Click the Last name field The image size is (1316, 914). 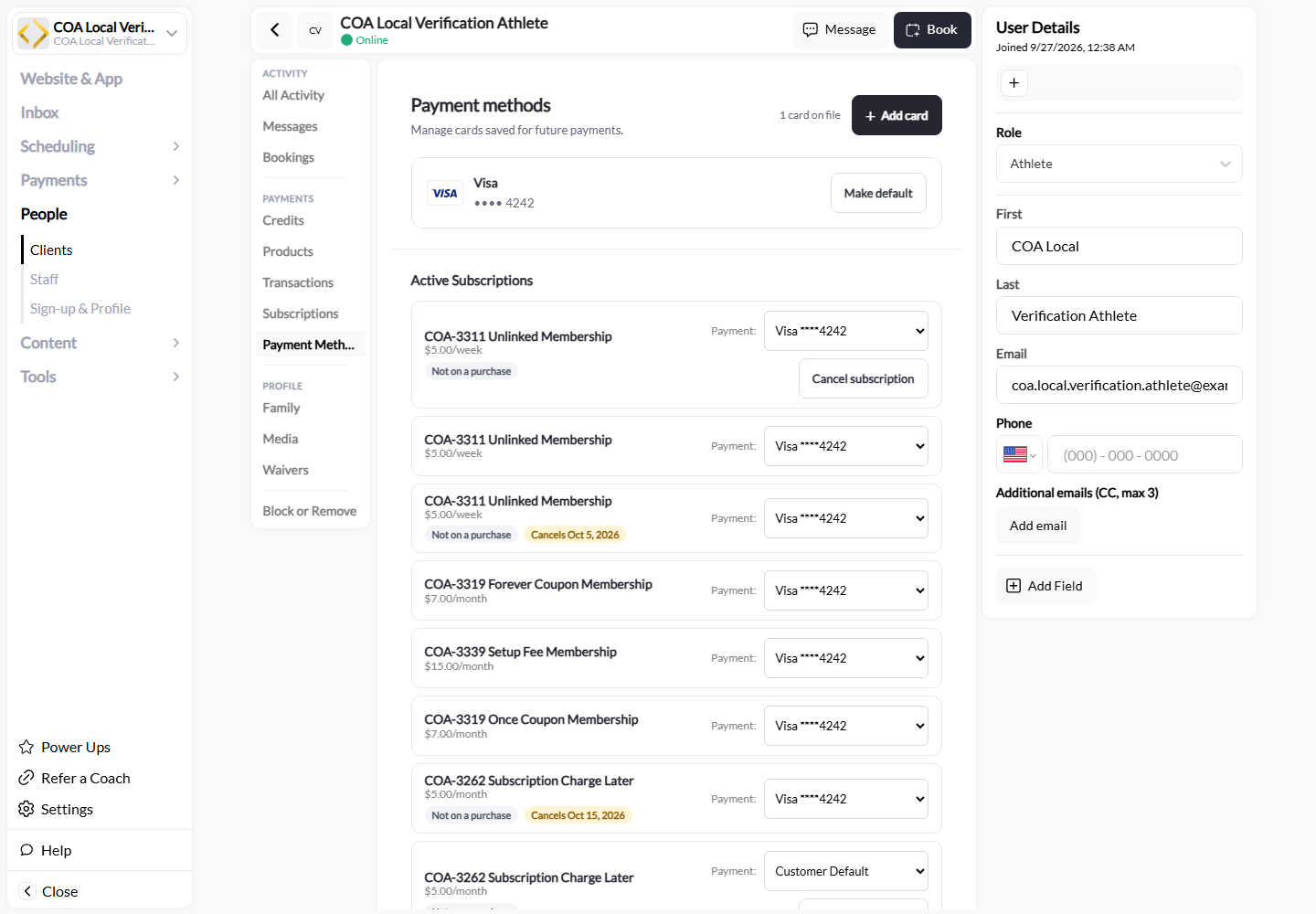tap(1120, 315)
